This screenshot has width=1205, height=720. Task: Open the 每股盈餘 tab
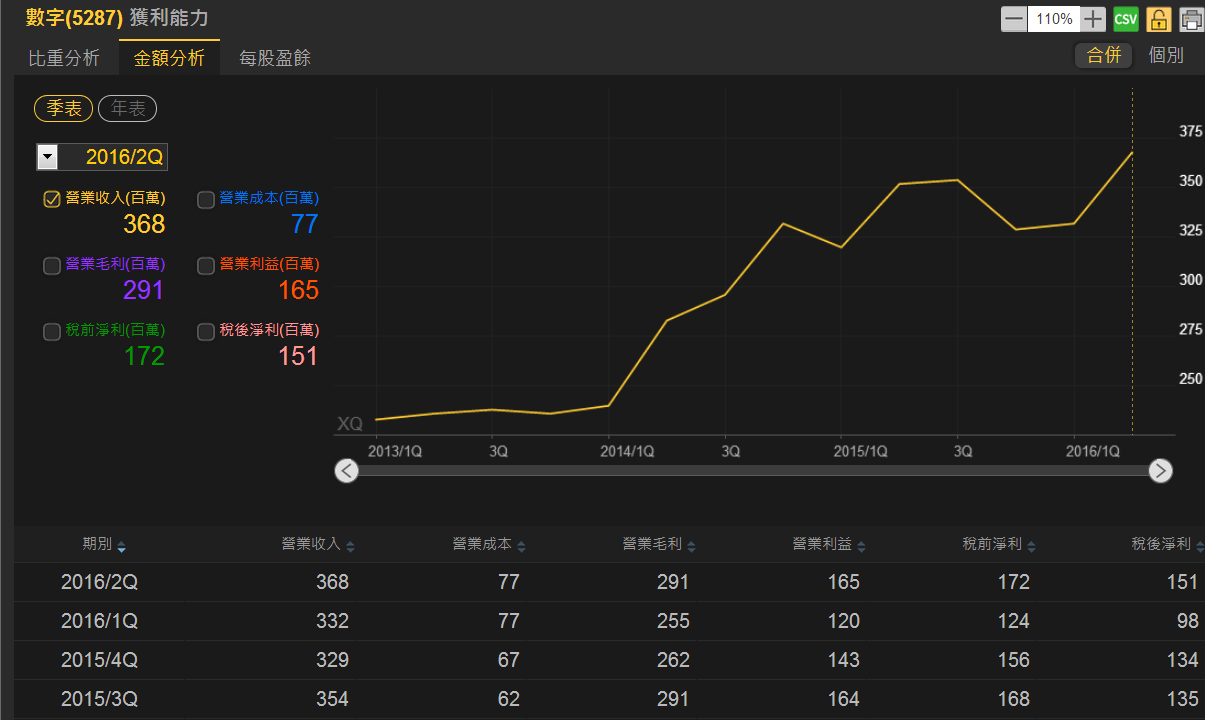pos(274,58)
